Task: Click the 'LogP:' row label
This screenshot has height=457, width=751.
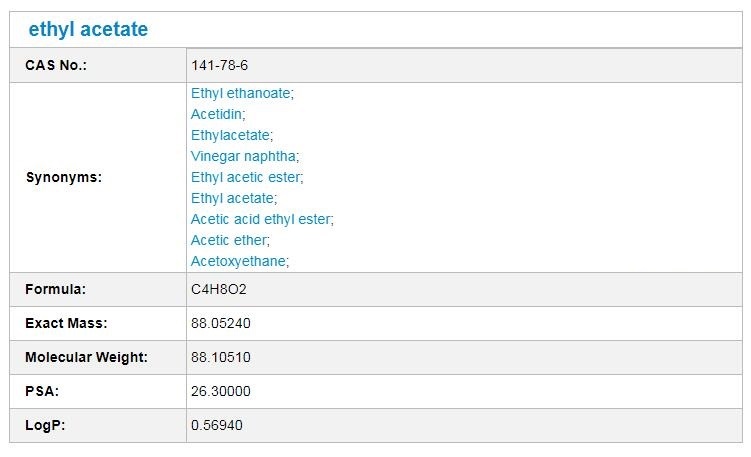Action: click(45, 426)
